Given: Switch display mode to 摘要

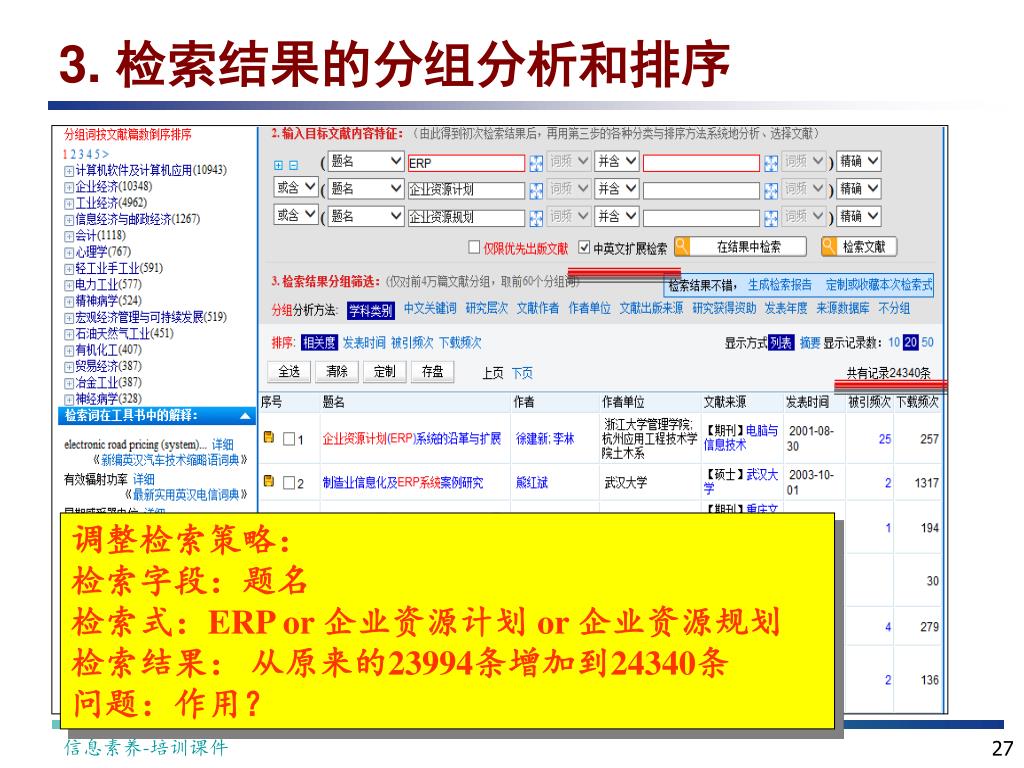Looking at the screenshot, I should click(810, 343).
